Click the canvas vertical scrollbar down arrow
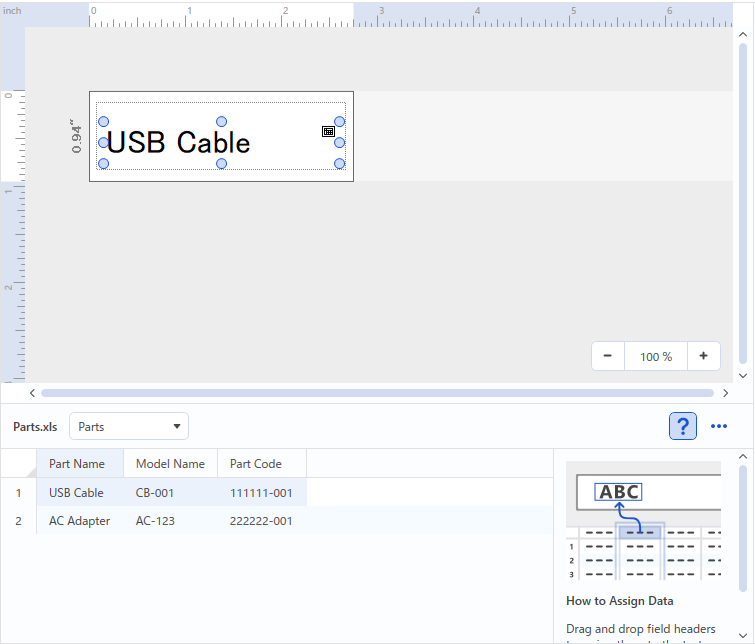The image size is (755, 644). point(742,375)
